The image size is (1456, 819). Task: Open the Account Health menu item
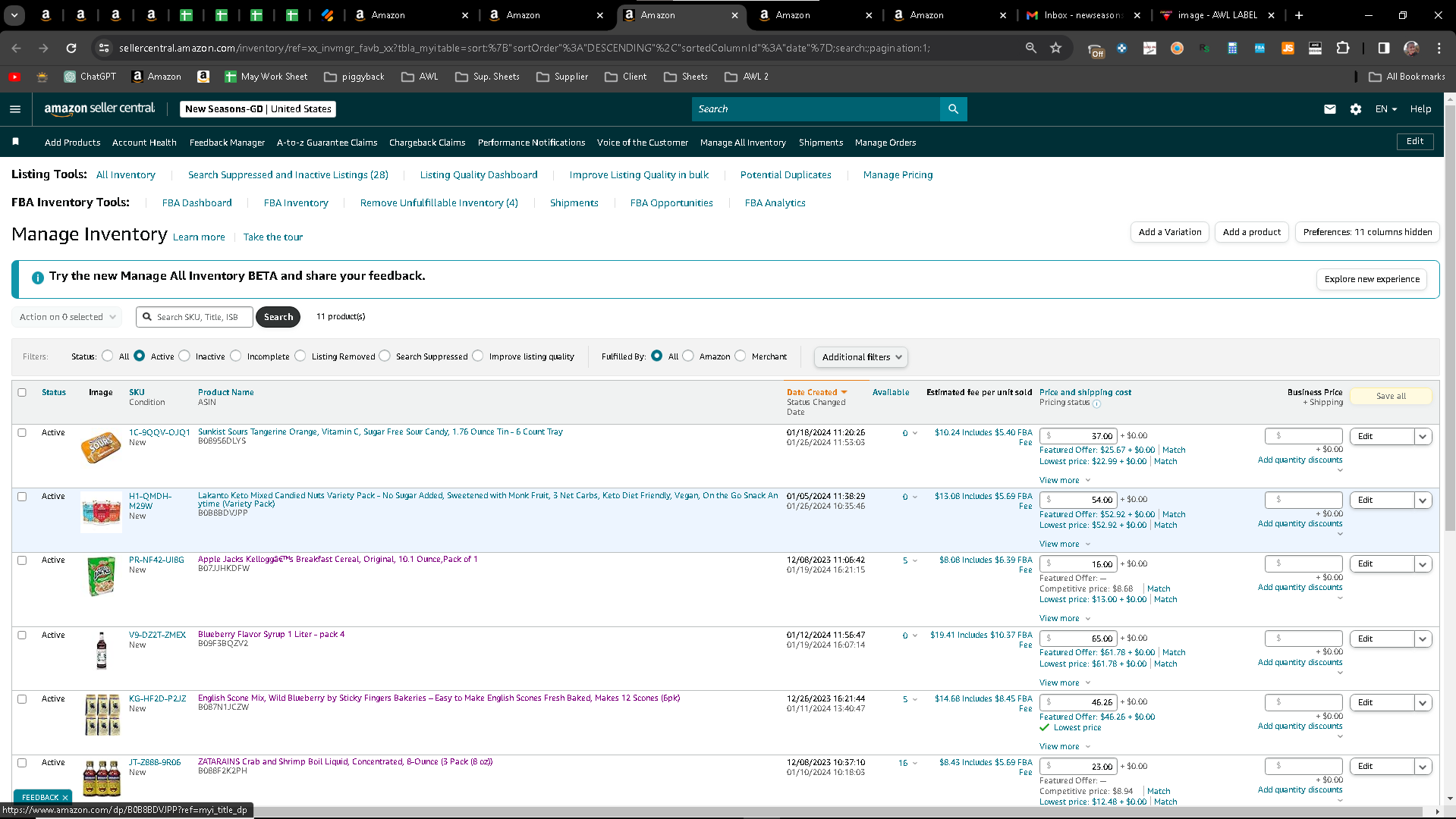click(x=144, y=143)
